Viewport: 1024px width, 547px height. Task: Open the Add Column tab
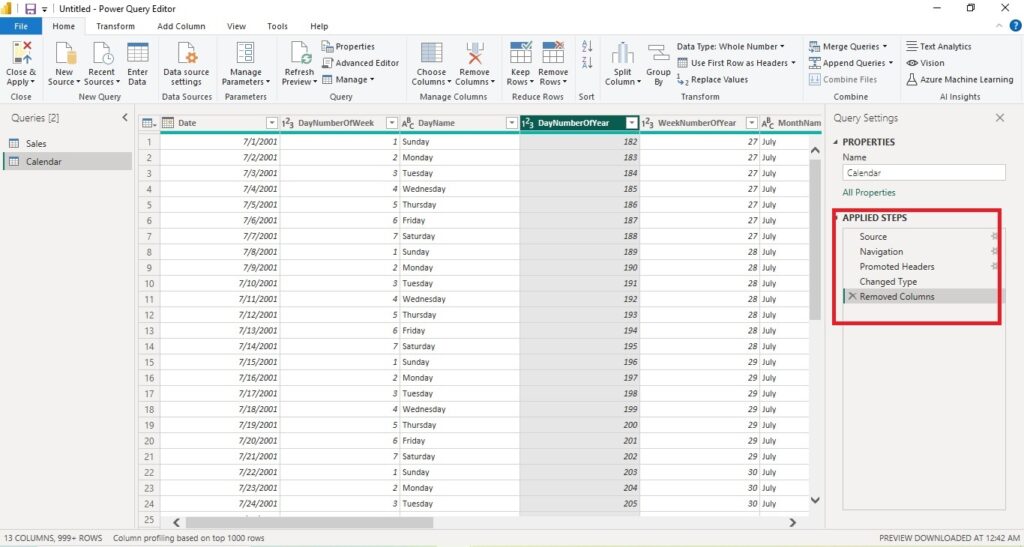(x=181, y=26)
